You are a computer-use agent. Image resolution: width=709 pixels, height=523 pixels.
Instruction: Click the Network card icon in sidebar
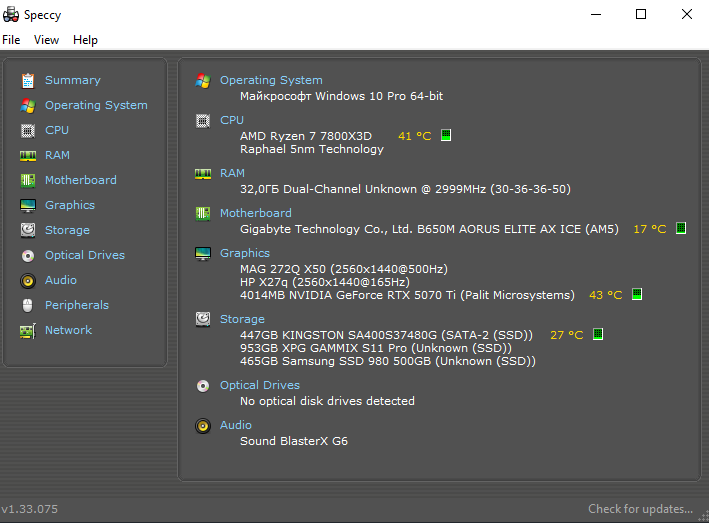(28, 331)
